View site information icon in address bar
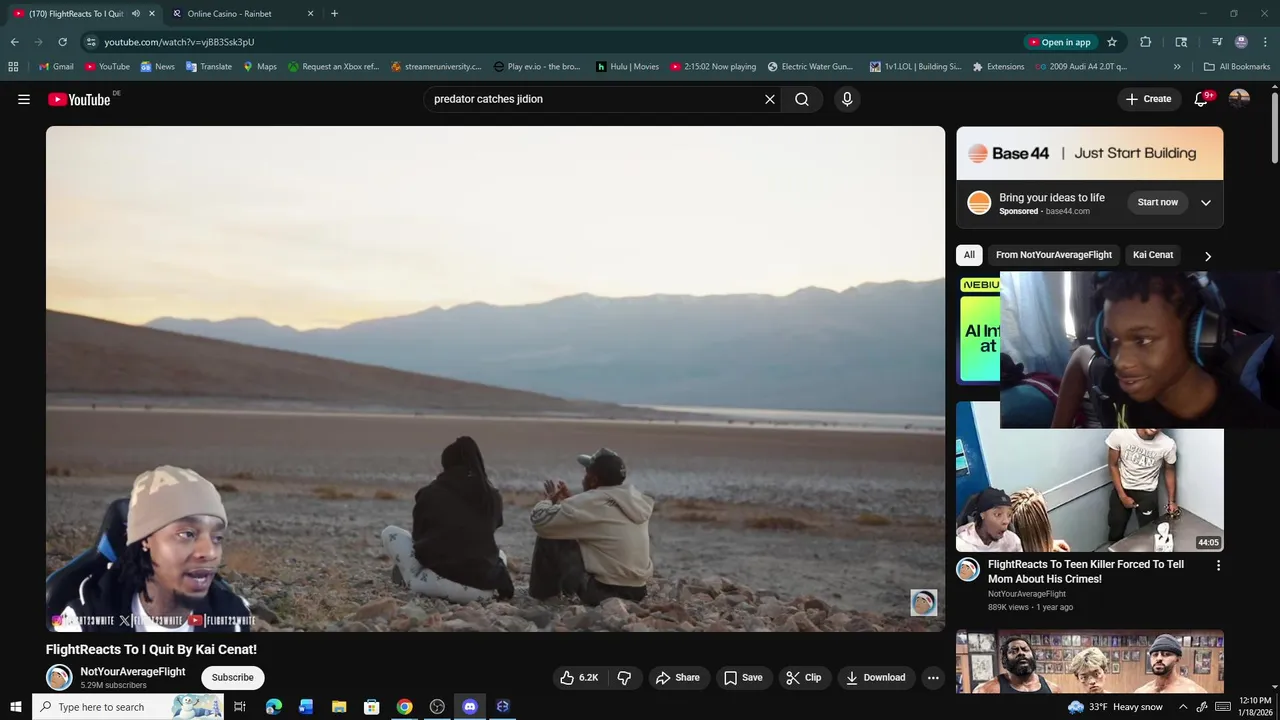 (91, 42)
